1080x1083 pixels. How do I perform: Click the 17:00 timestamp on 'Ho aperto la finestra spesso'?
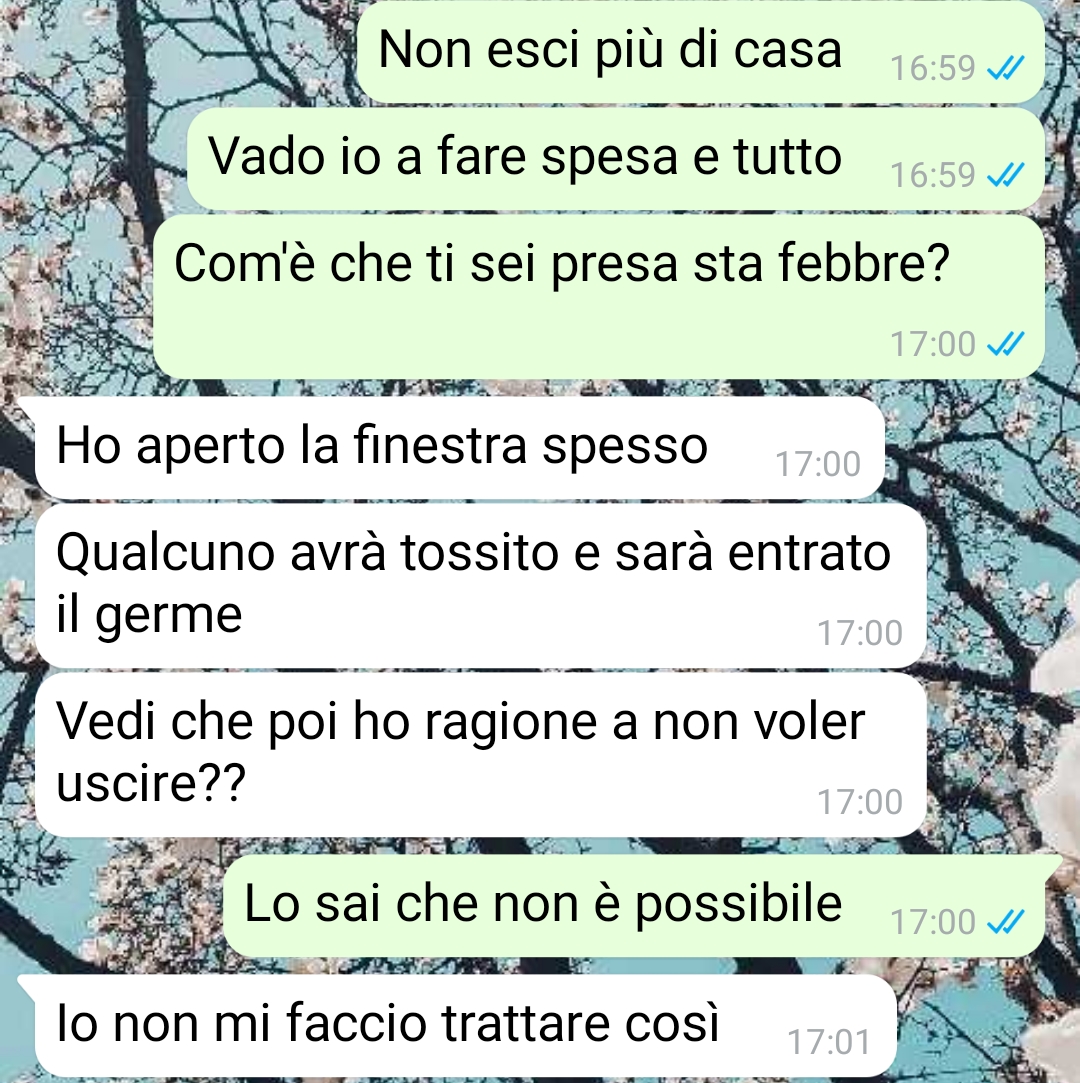818,463
